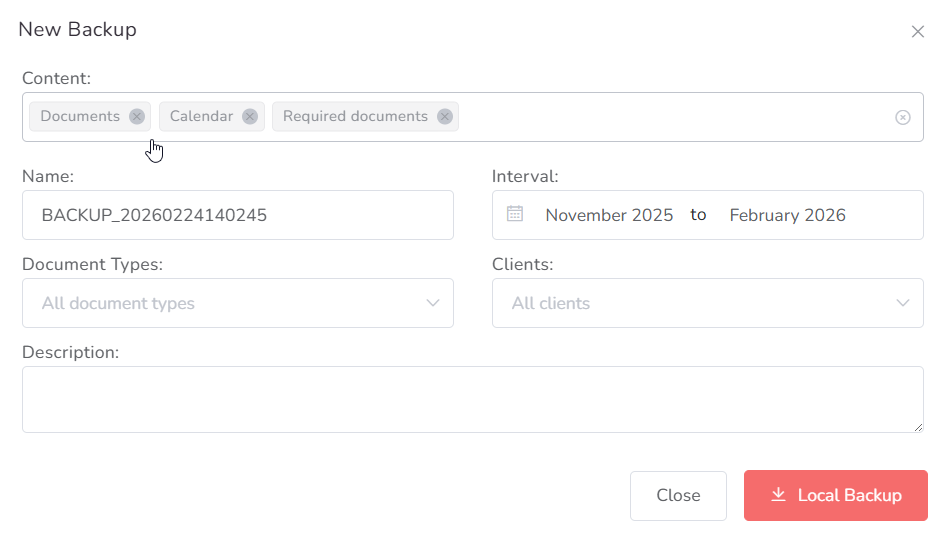Expand the Document Types chevron arrow
Screen dimensions: 944x537
tap(433, 303)
